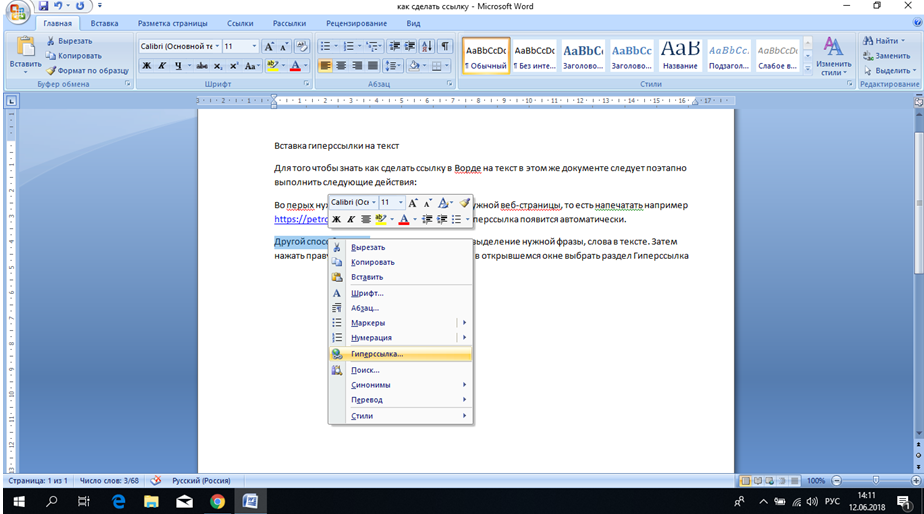Click Копировать in the ribbon clipboard group

pyautogui.click(x=74, y=55)
